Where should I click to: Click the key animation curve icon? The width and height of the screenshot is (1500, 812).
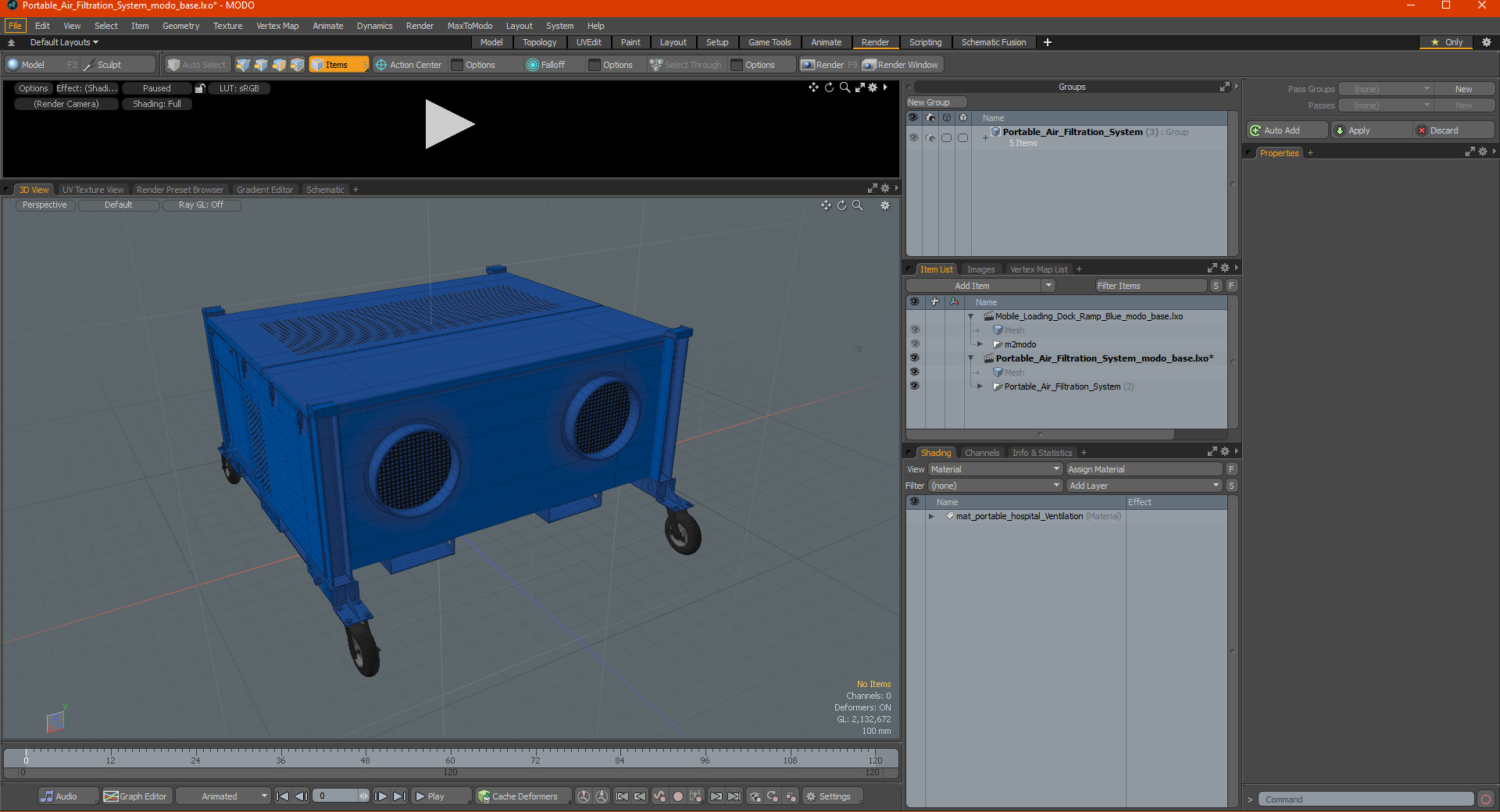tap(659, 796)
